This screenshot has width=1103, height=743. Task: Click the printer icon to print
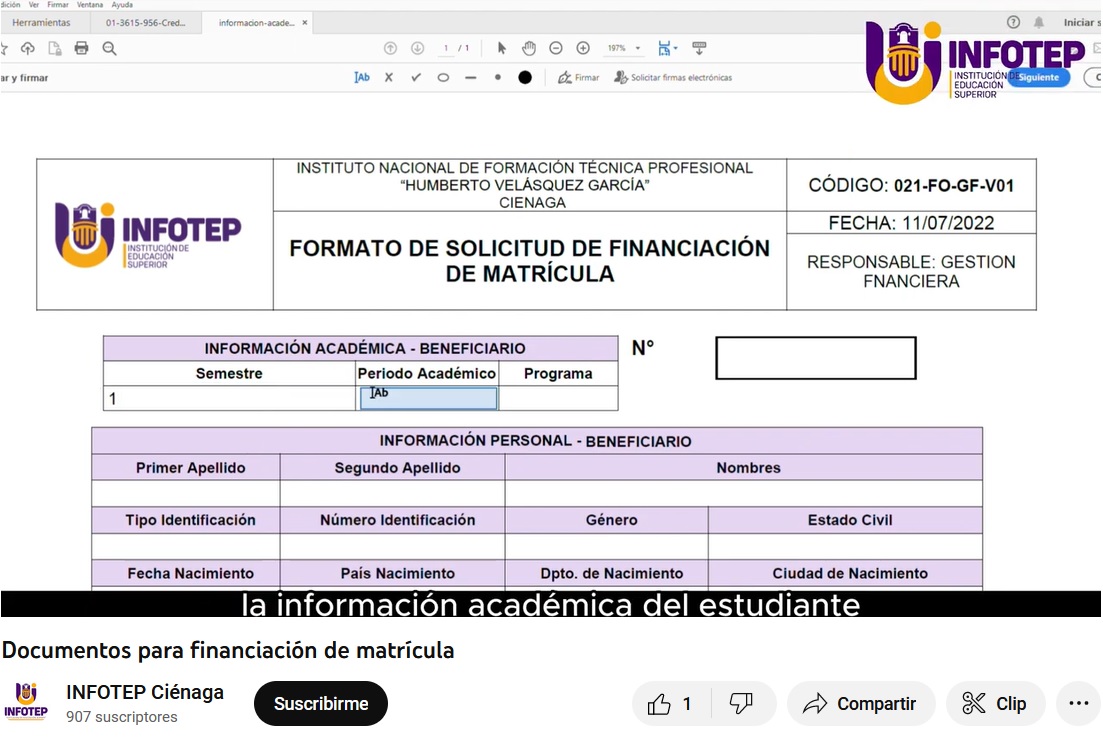pyautogui.click(x=82, y=48)
